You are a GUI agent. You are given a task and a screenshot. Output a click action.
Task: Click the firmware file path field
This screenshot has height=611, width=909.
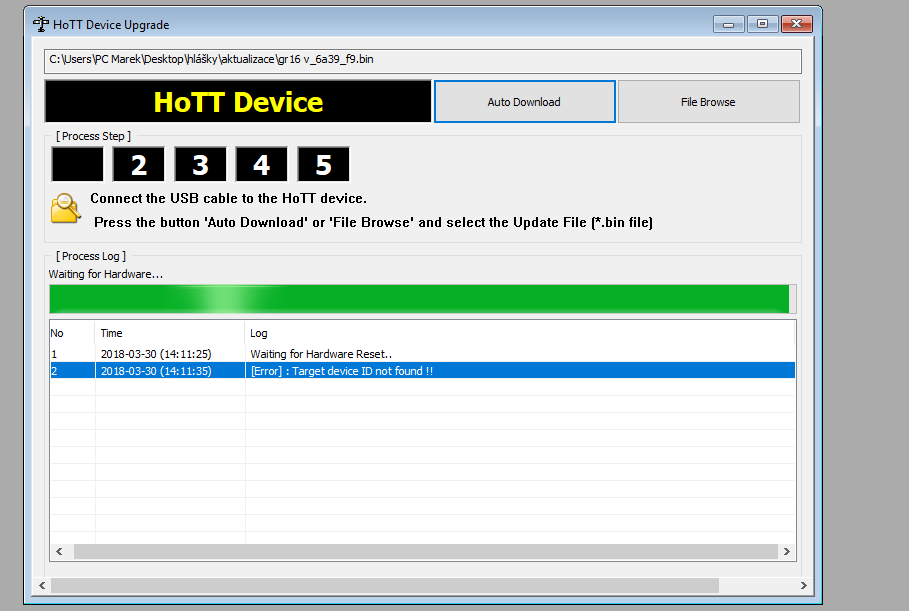(422, 60)
